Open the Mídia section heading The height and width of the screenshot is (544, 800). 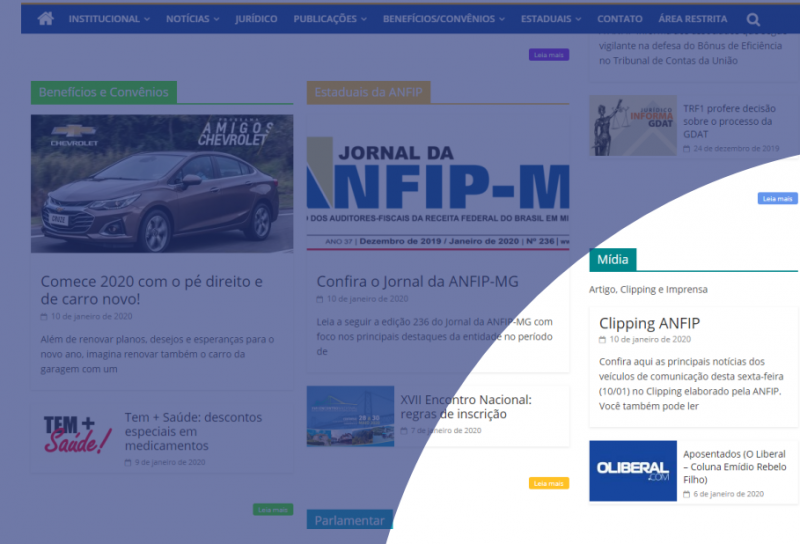(613, 260)
